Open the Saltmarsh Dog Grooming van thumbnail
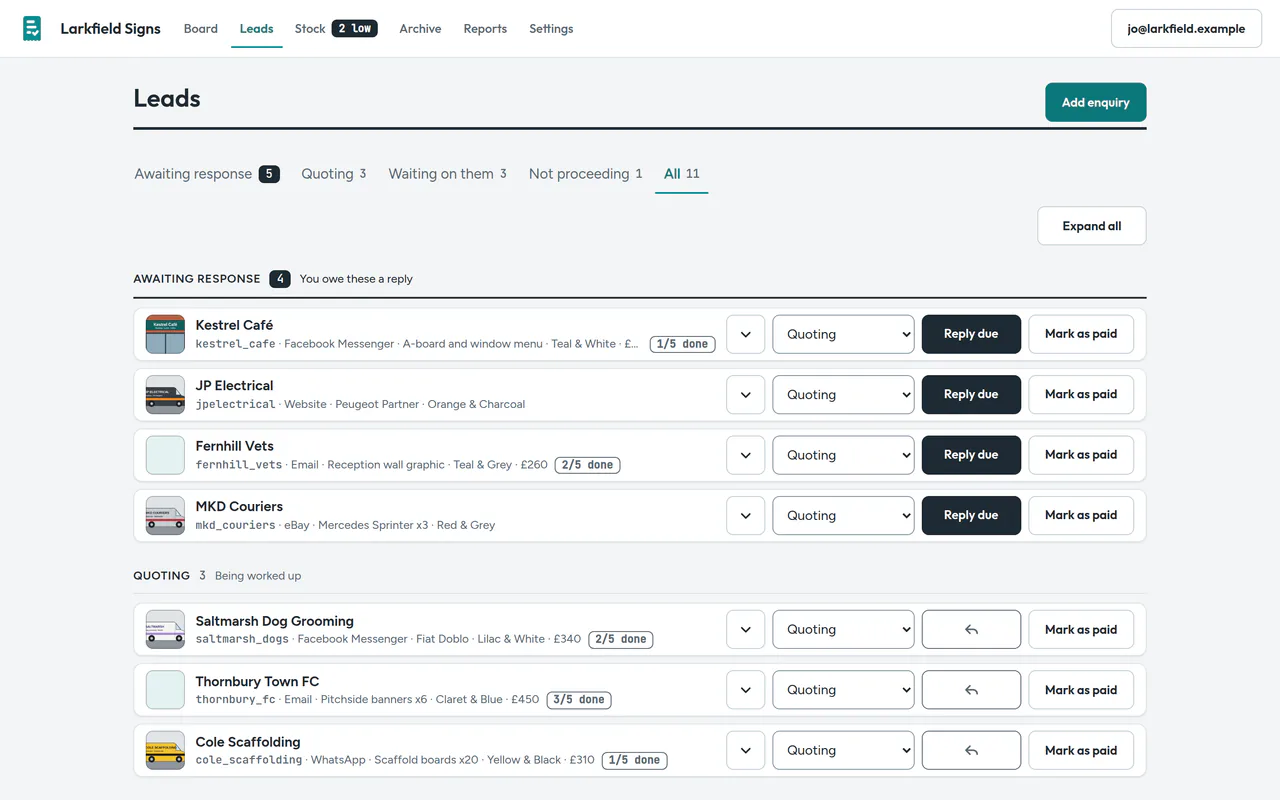The image size is (1280, 800). point(165,630)
